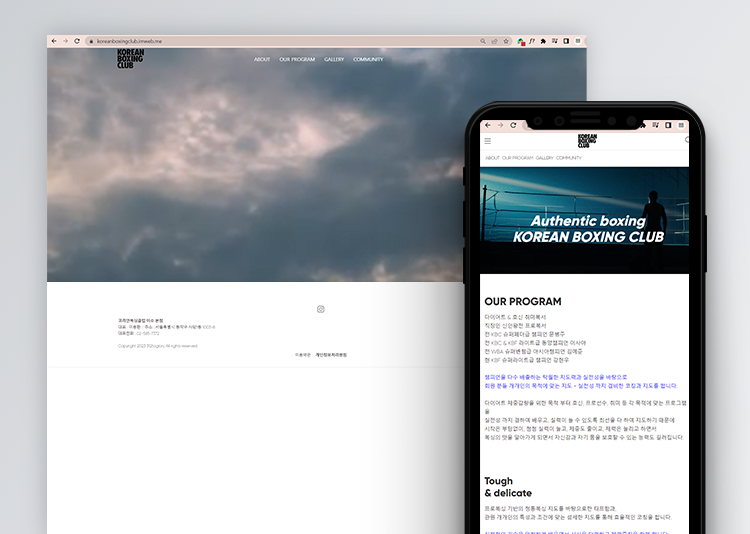Open ABOUT in the desktop site navigation
The width and height of the screenshot is (750, 534).
click(262, 59)
